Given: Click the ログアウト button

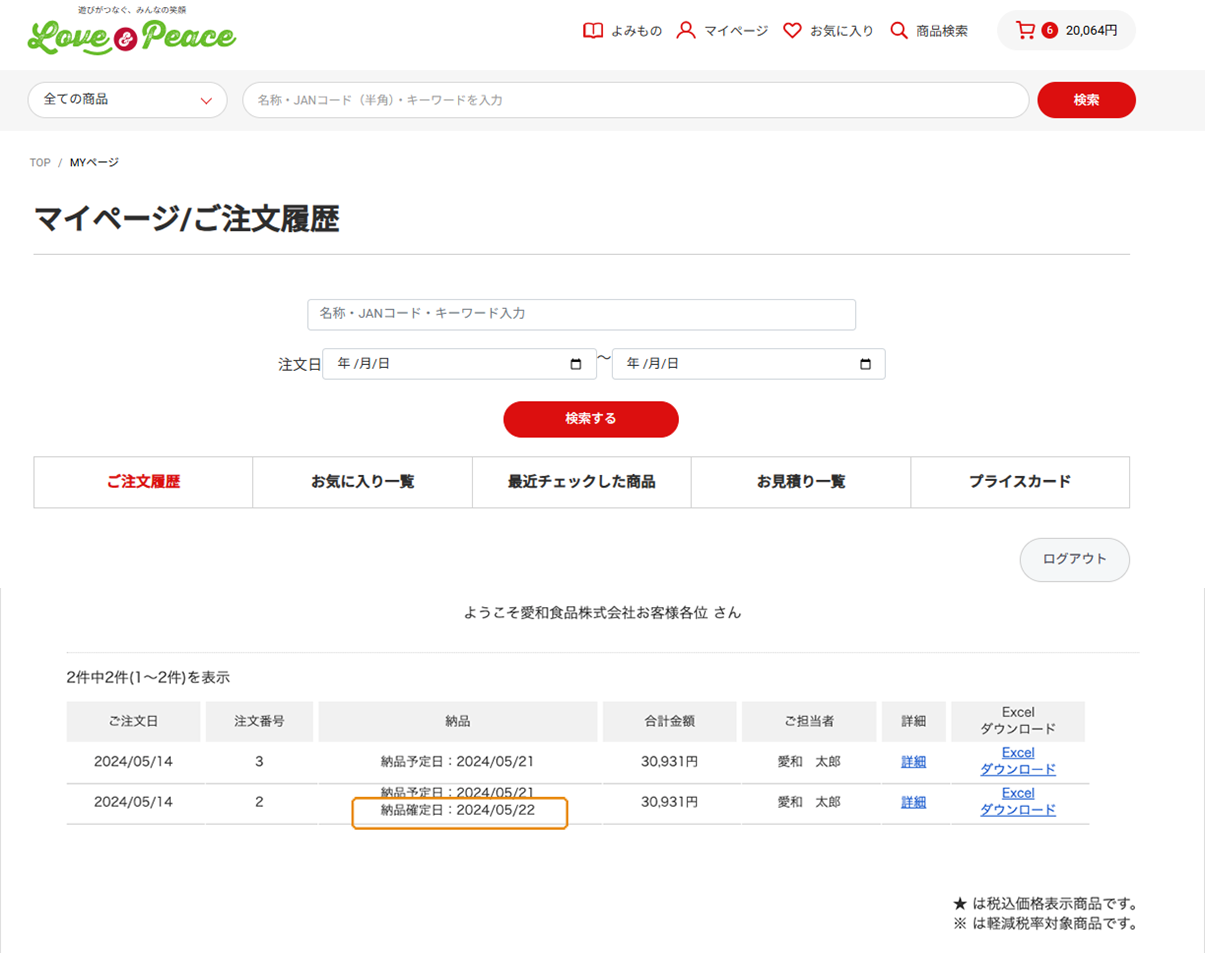Looking at the screenshot, I should [1074, 559].
